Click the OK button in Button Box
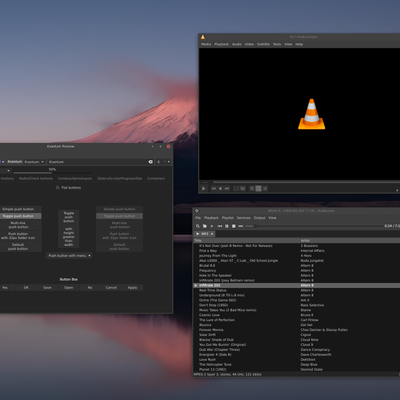Image resolution: width=400 pixels, height=400 pixels. click(x=26, y=287)
